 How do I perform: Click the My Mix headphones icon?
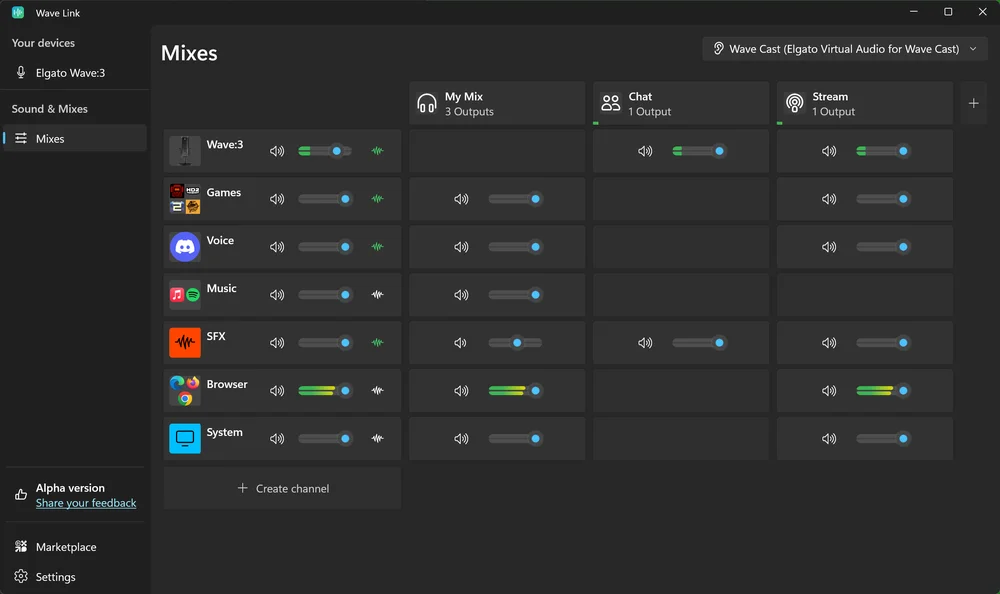(x=427, y=104)
